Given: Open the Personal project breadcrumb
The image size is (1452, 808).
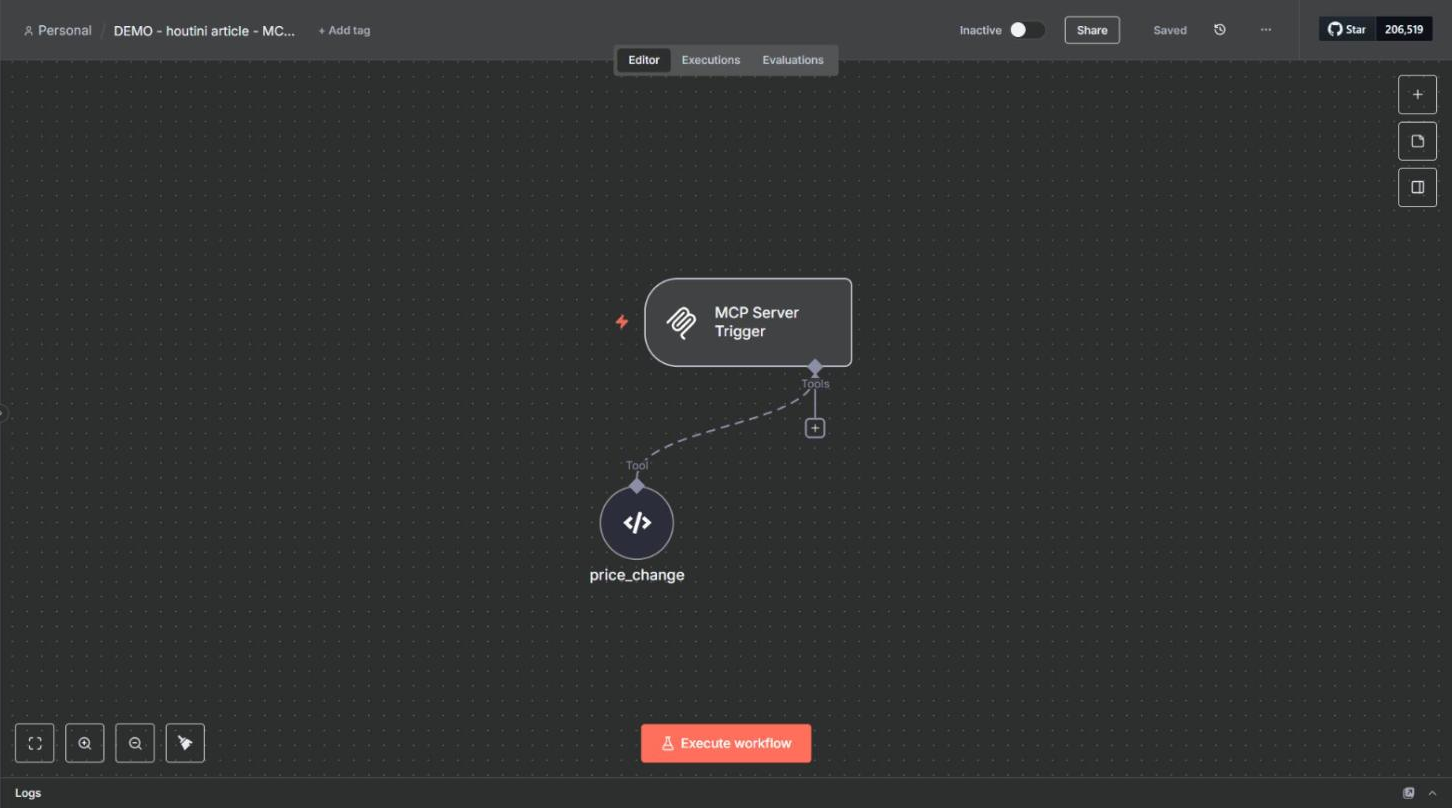Looking at the screenshot, I should click(x=58, y=30).
